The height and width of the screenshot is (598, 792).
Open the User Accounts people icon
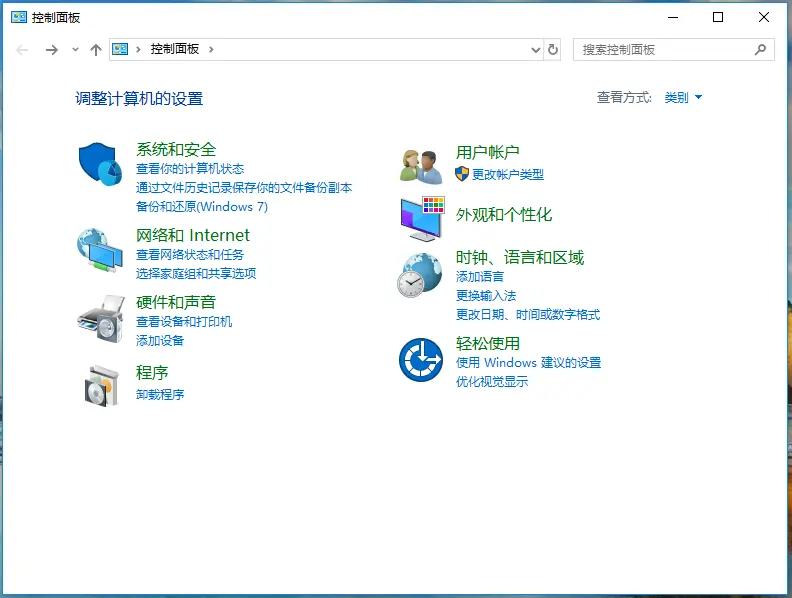(x=421, y=167)
